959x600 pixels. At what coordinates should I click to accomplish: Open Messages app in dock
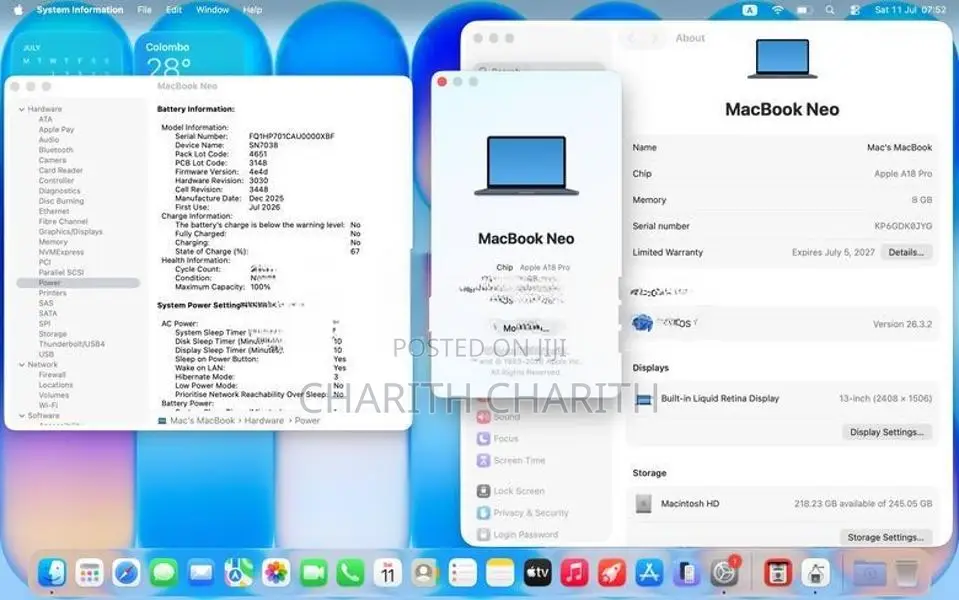164,573
